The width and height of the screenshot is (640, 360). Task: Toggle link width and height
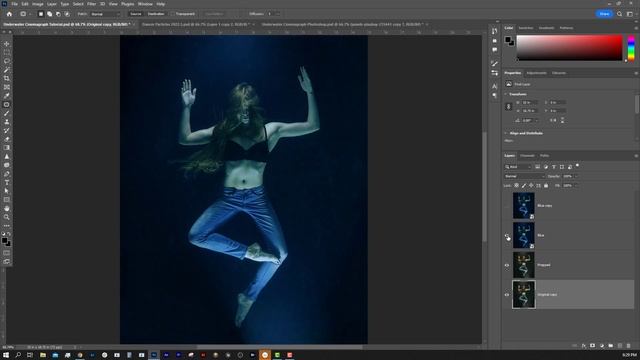(509, 107)
